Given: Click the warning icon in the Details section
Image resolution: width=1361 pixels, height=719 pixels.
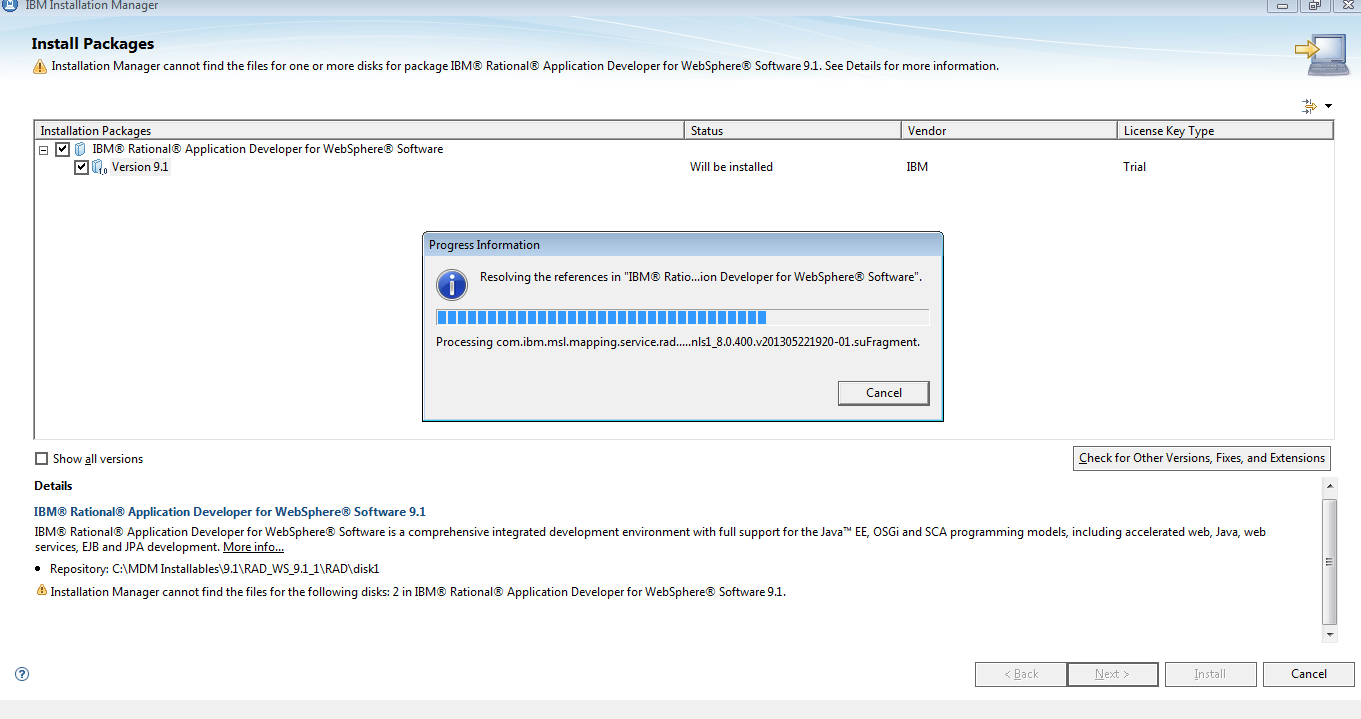Looking at the screenshot, I should pyautogui.click(x=41, y=591).
